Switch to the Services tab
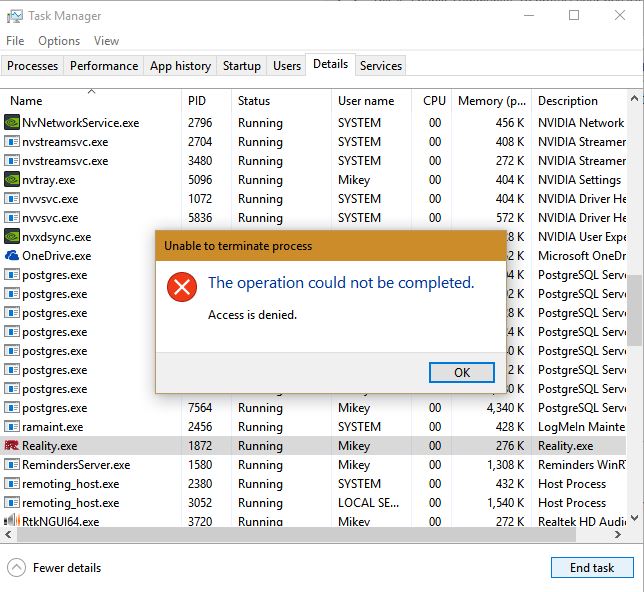This screenshot has width=644, height=592. click(x=381, y=66)
